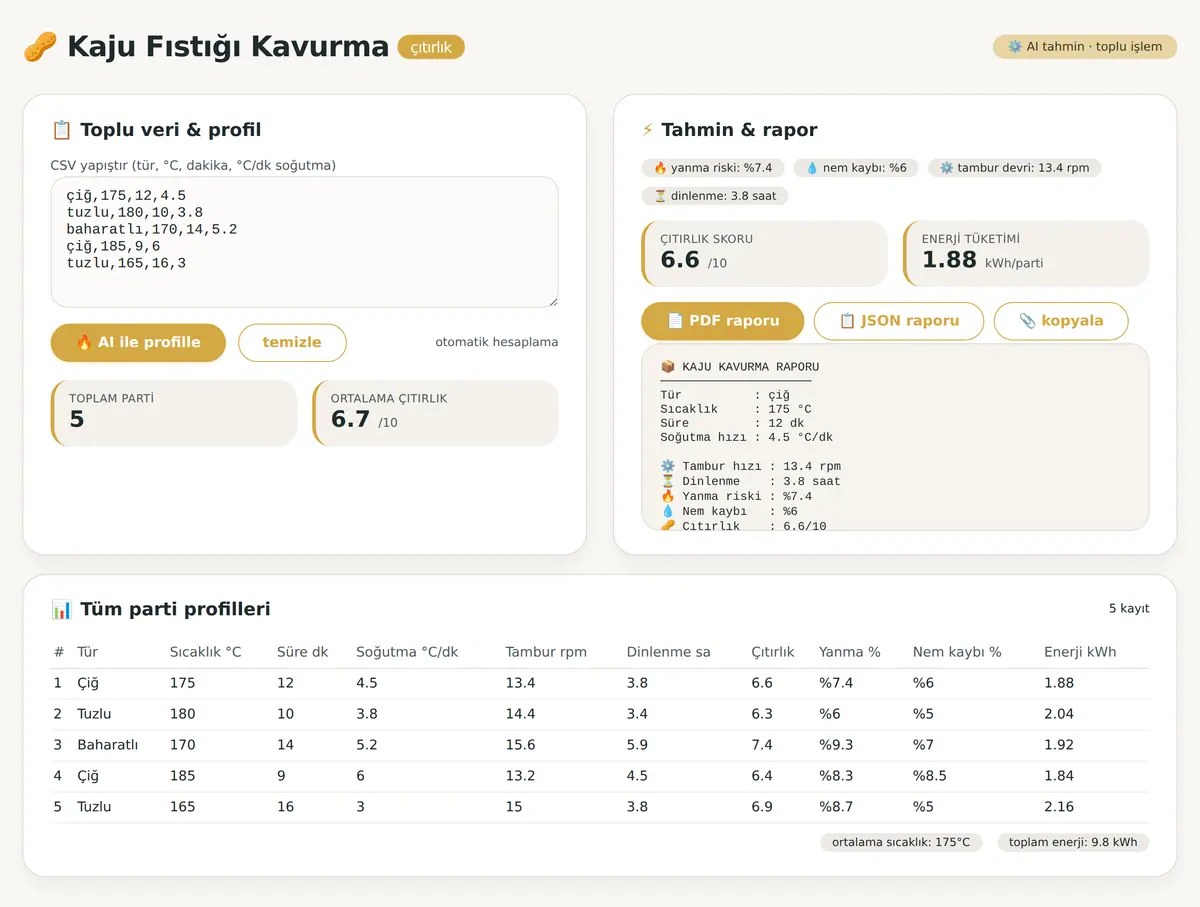Select the Baharatlı cell in the table

pos(108,745)
